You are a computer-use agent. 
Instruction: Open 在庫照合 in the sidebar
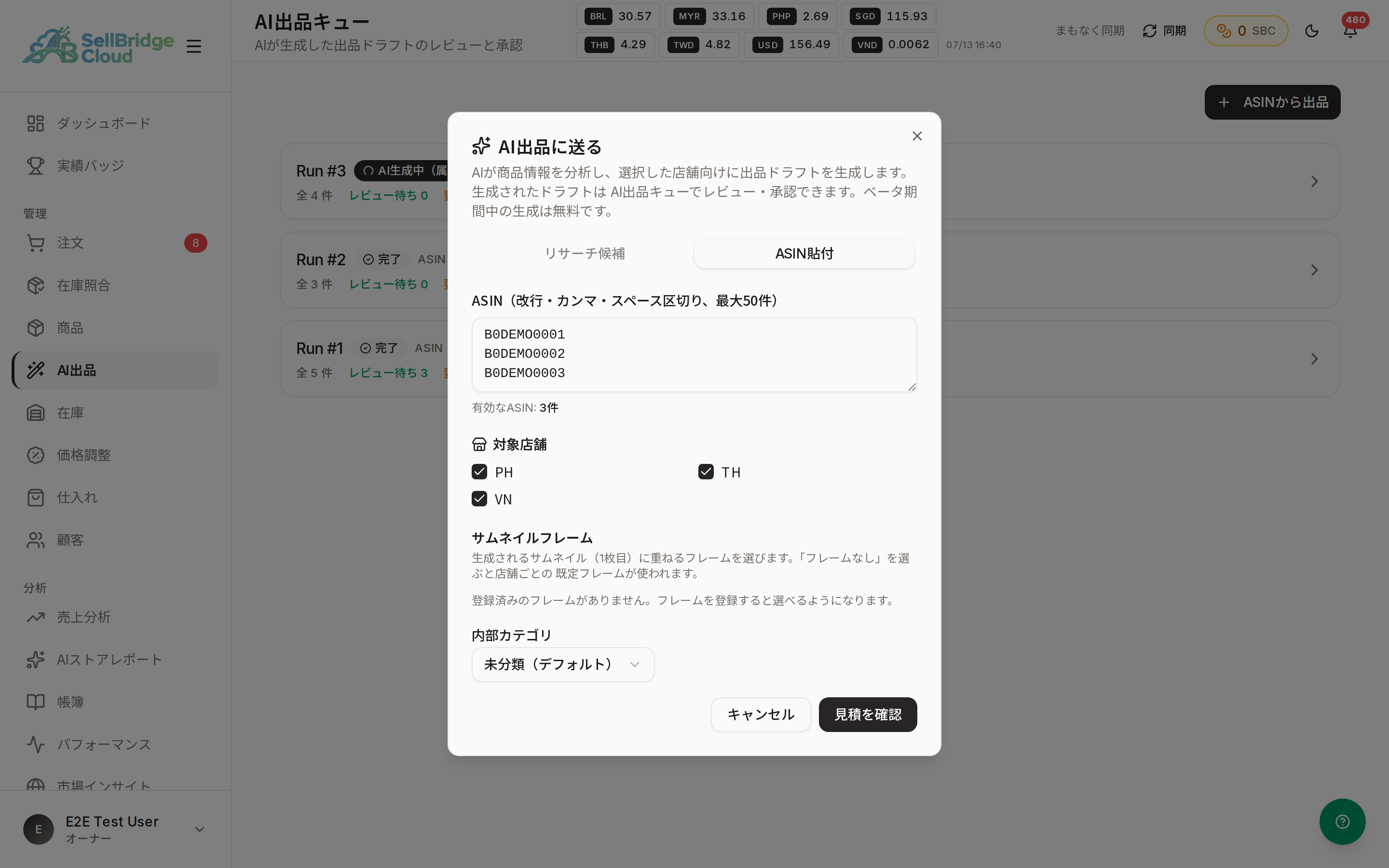[x=115, y=285]
